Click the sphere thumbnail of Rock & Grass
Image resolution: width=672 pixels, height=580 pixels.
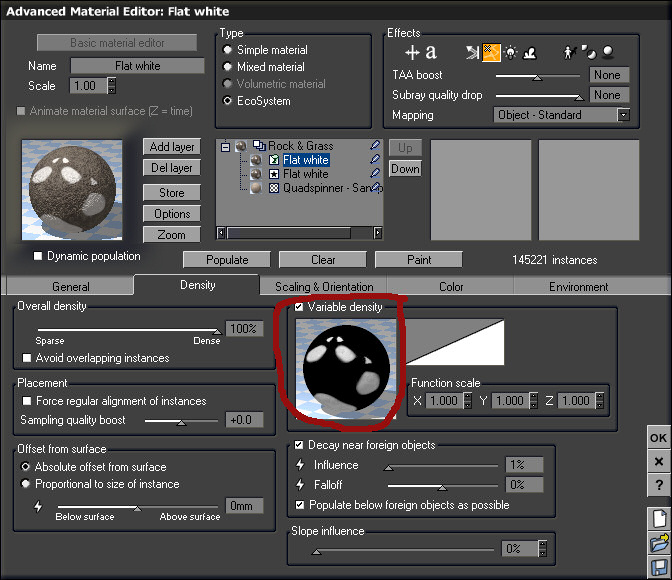tap(241, 146)
